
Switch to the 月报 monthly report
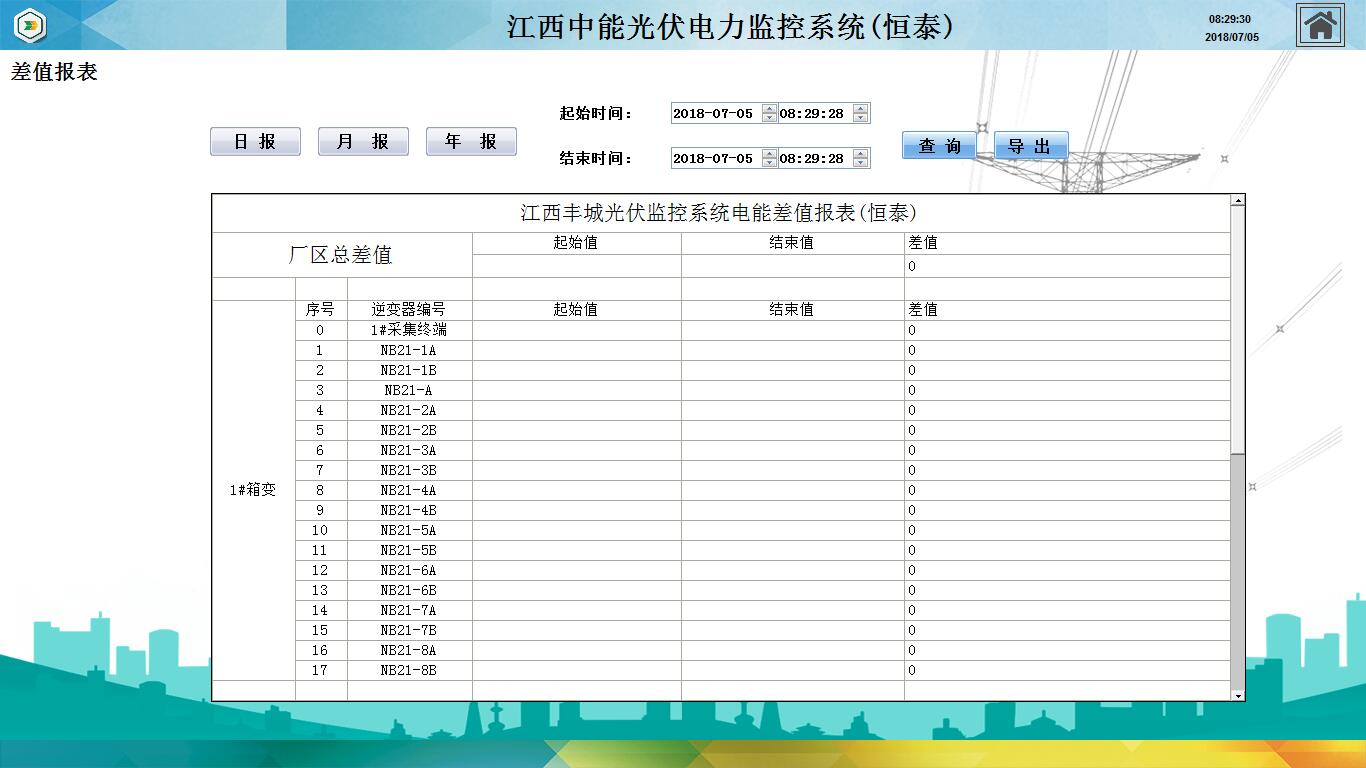pos(363,142)
